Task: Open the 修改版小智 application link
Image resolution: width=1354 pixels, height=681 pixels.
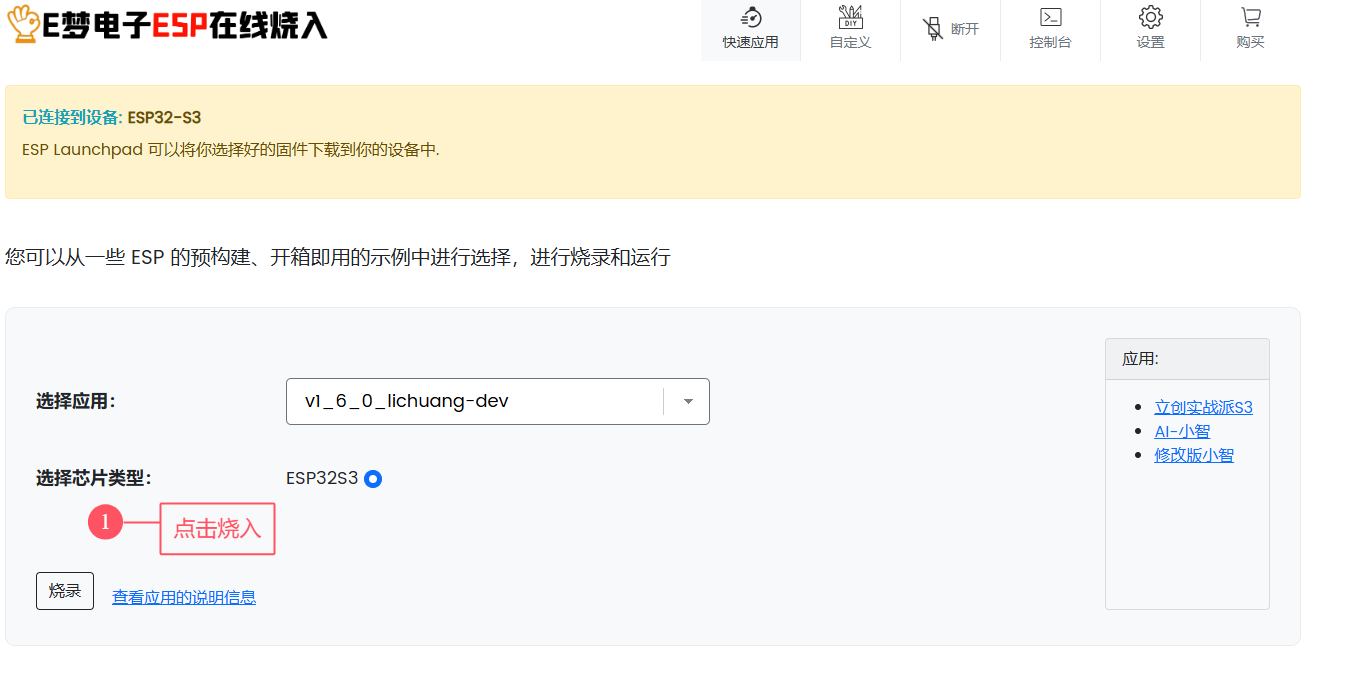Action: [1194, 455]
